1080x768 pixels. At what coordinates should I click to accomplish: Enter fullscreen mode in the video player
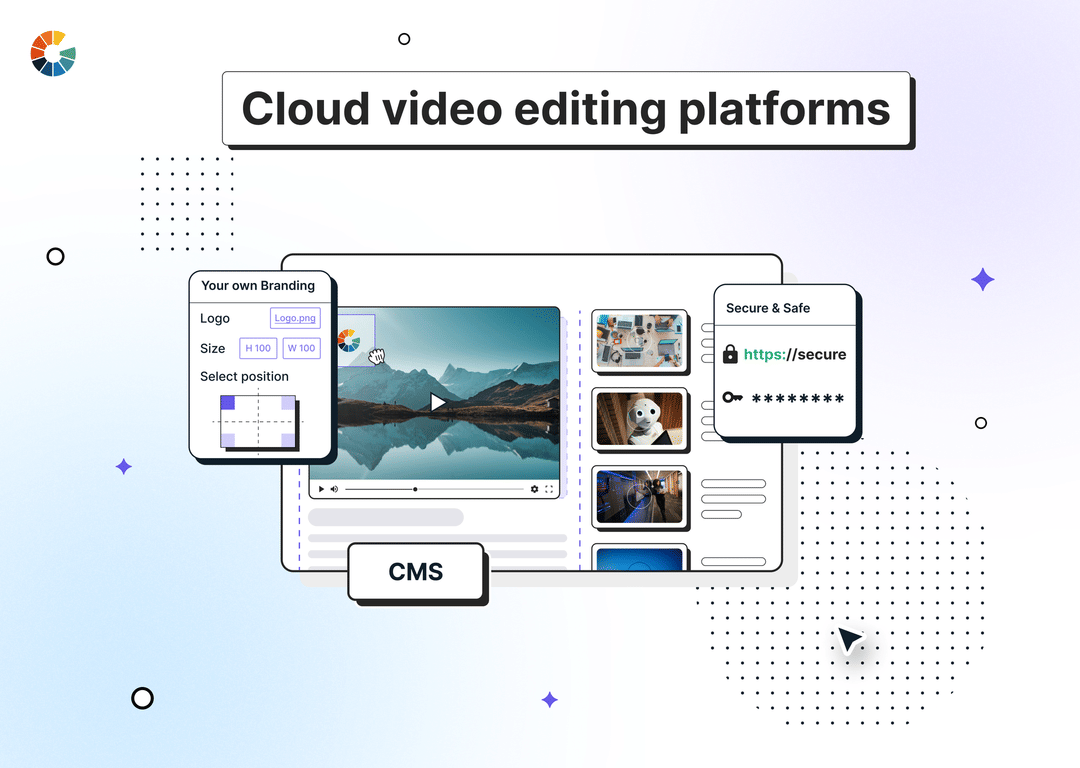pyautogui.click(x=549, y=489)
